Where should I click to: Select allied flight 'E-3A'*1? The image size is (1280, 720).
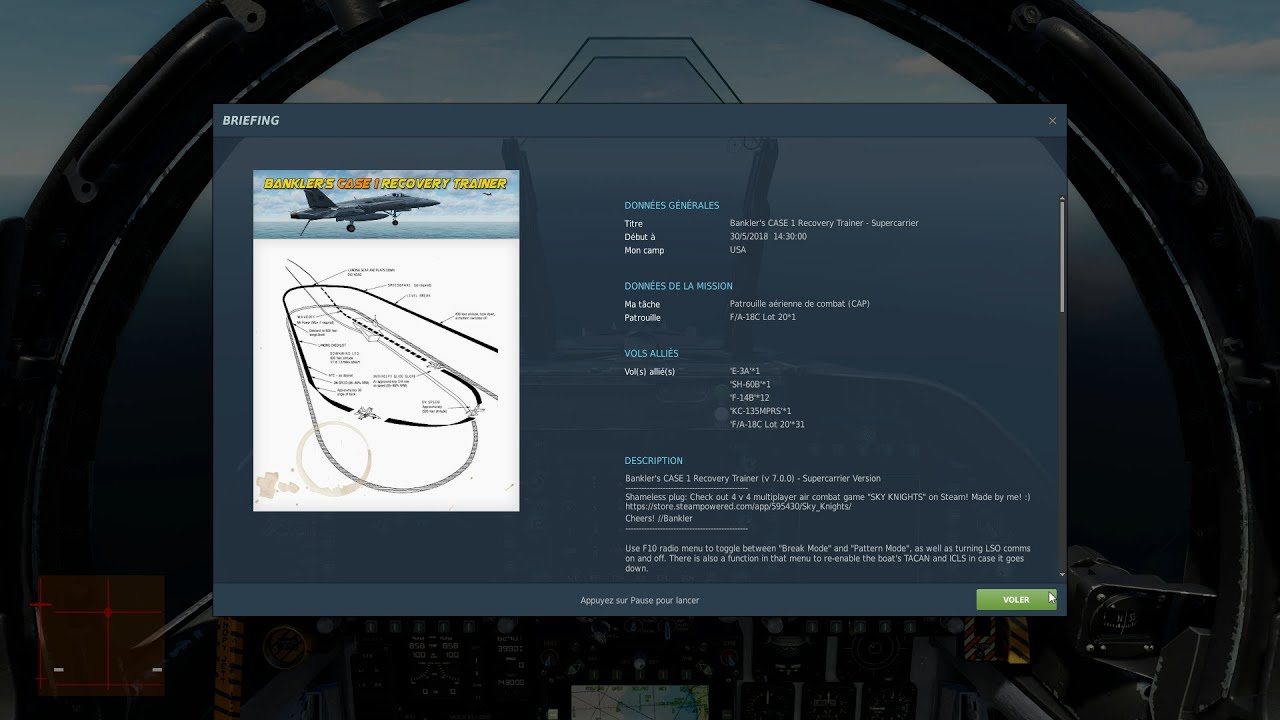745,371
